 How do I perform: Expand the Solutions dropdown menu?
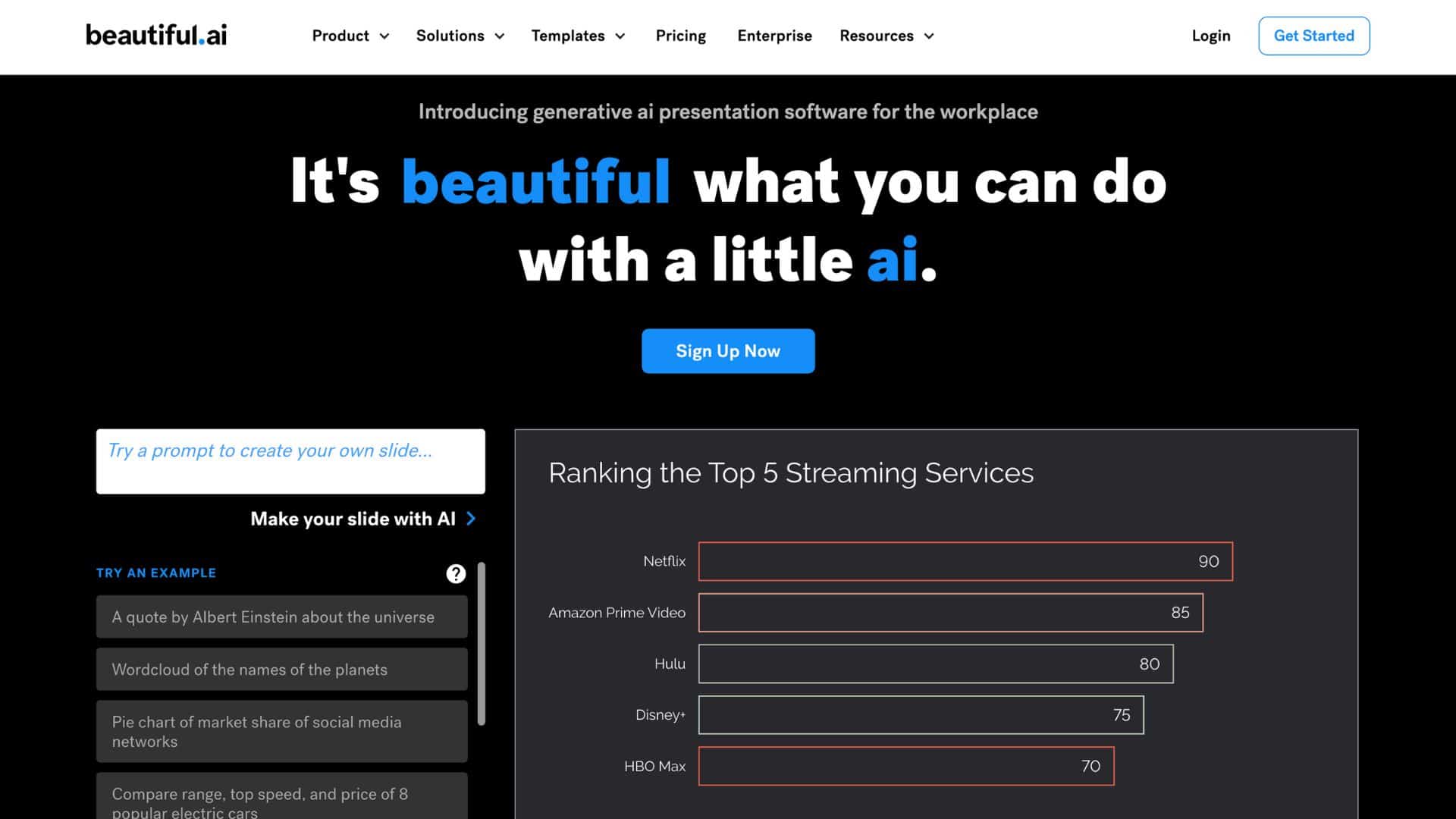tap(460, 36)
